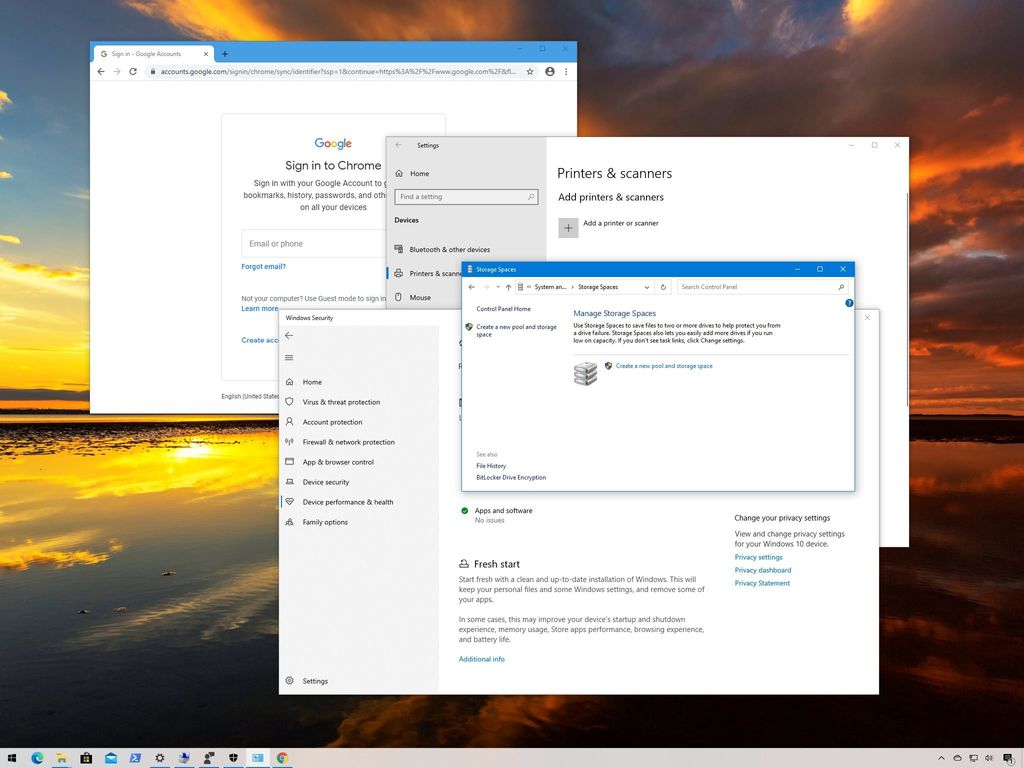Click the refresh icon in Control Panel address bar
This screenshot has height=768, width=1024.
point(662,287)
